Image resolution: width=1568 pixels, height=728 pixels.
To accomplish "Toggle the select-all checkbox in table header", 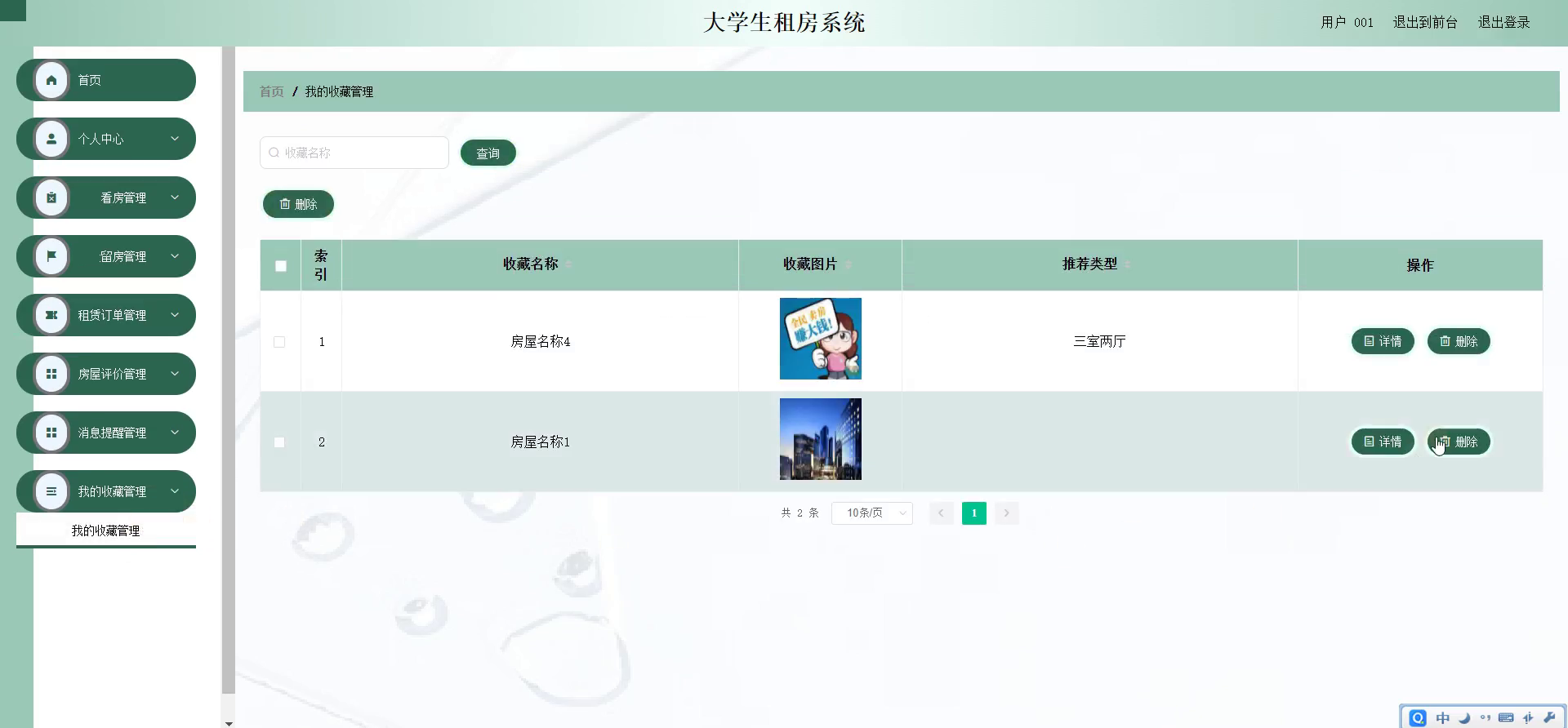I will (281, 266).
